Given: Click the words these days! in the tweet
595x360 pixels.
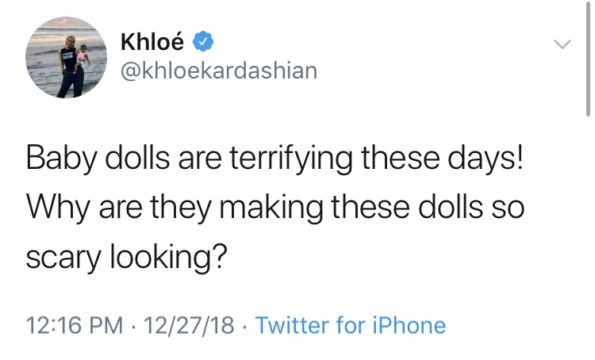Looking at the screenshot, I should (x=442, y=159).
